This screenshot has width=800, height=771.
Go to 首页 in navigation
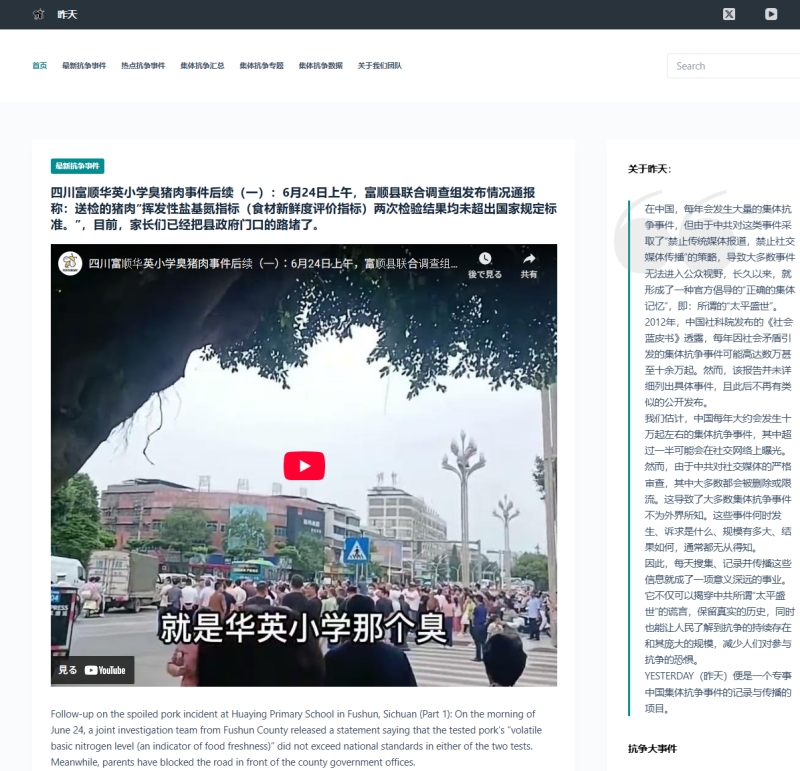point(39,66)
